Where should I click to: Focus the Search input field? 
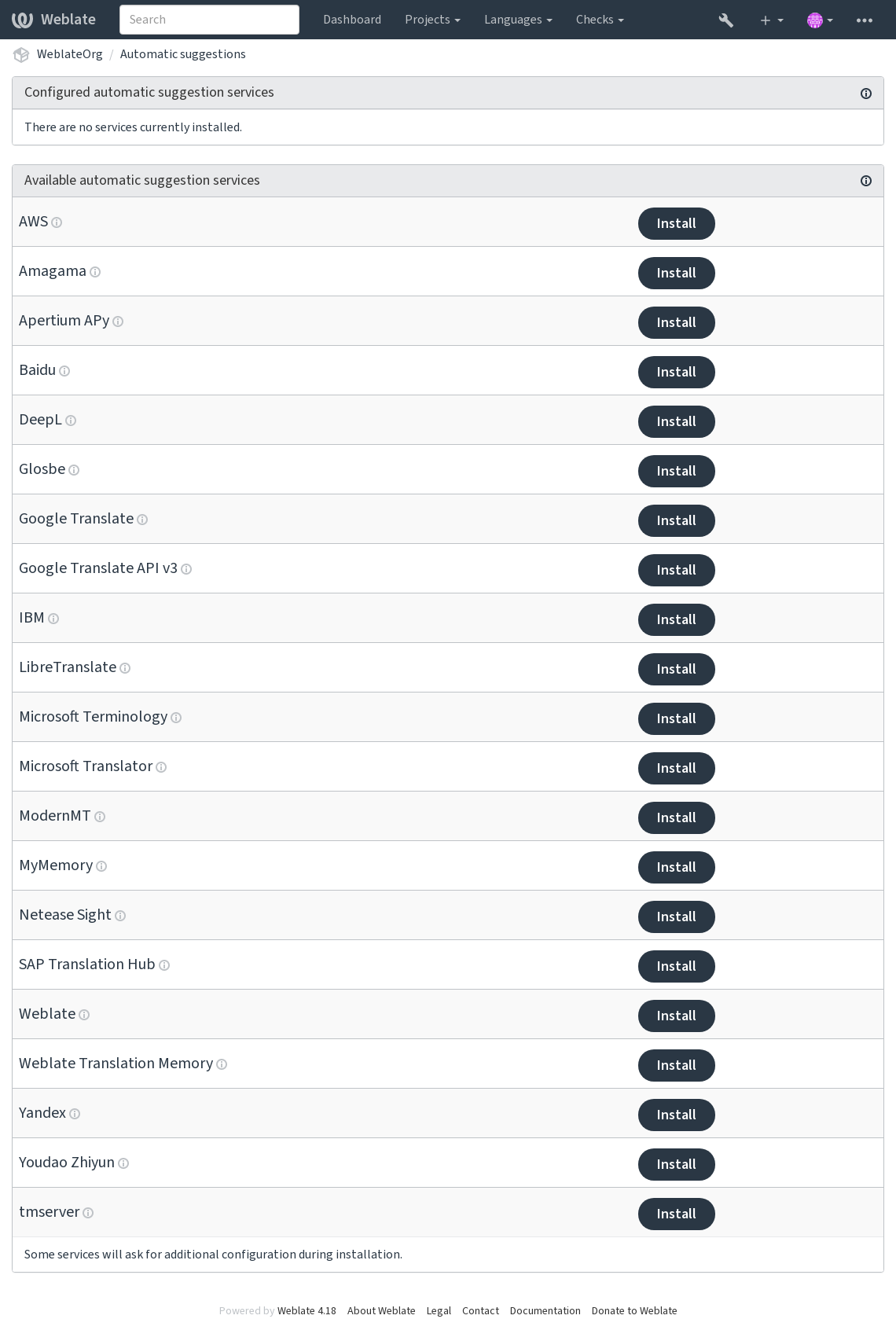[209, 20]
